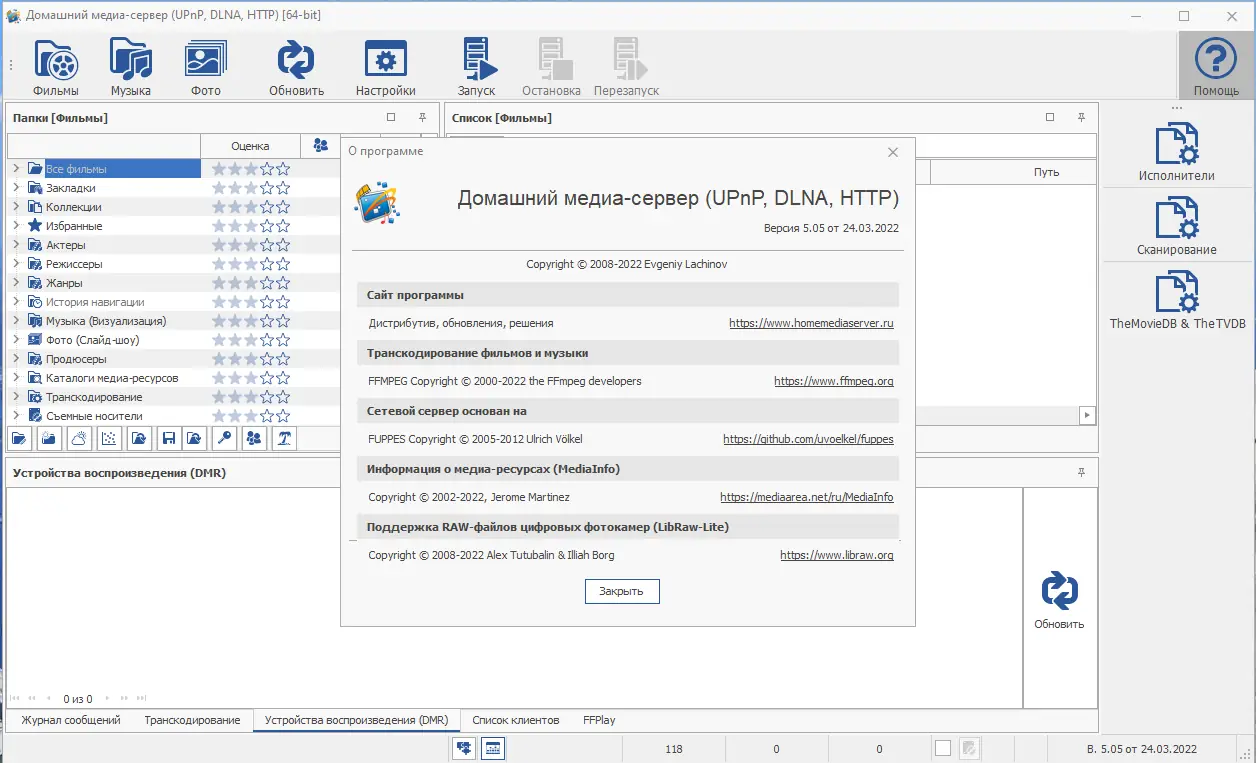Click the Обновить toolbar icon beside Фото
The image size is (1256, 763).
pos(296,66)
